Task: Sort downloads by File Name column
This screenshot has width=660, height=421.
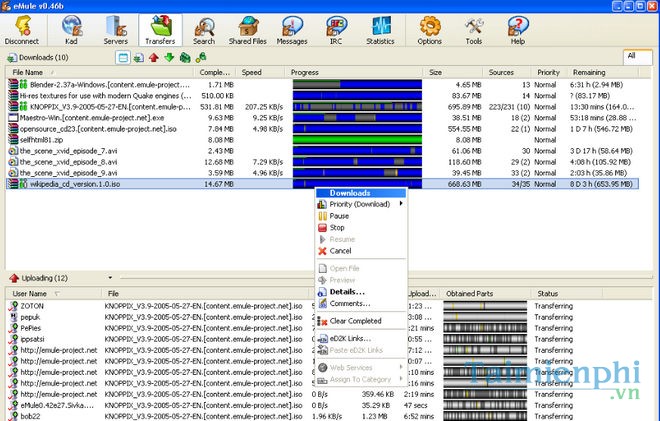Action: (x=100, y=72)
